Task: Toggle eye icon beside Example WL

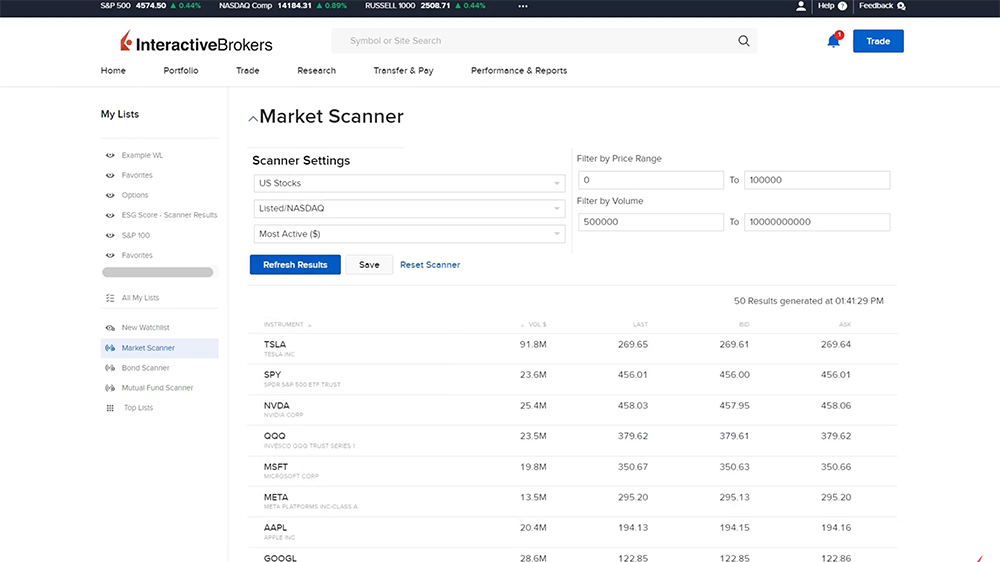Action: (x=110, y=156)
